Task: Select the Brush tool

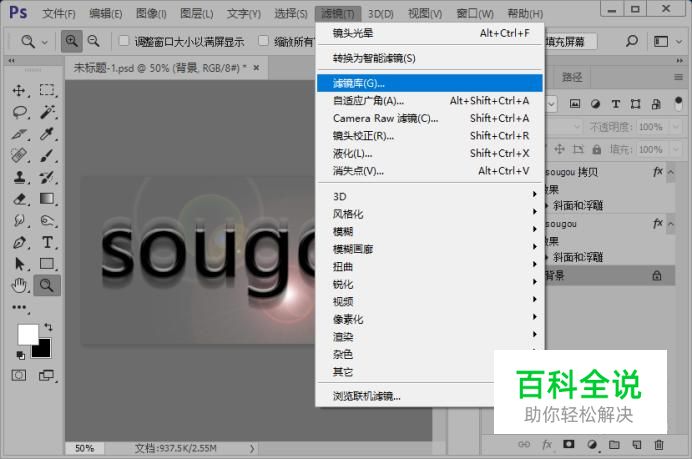Action: click(x=47, y=155)
